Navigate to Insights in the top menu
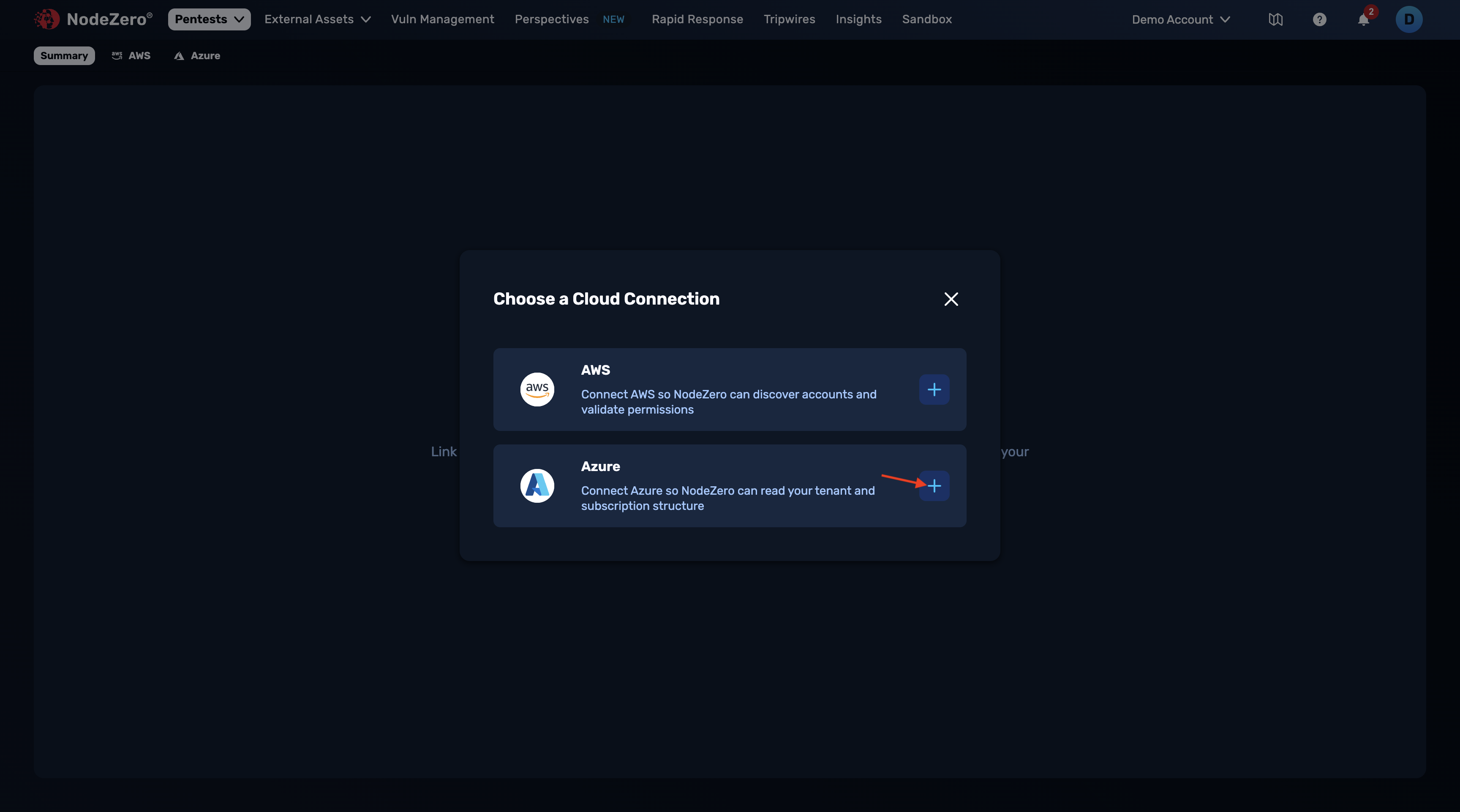Screen dimensions: 1460x812 (x=858, y=19)
